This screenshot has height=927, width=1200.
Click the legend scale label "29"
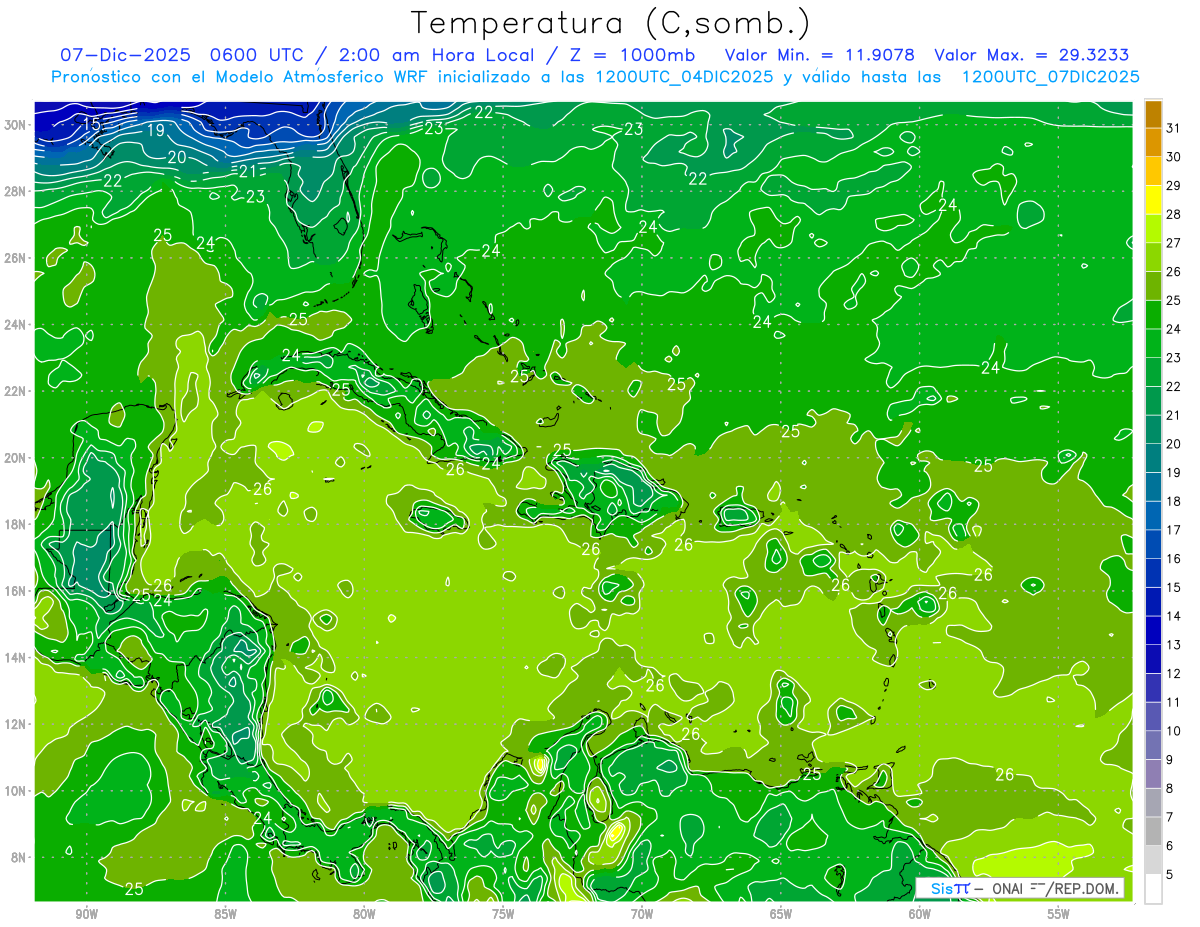click(1174, 185)
